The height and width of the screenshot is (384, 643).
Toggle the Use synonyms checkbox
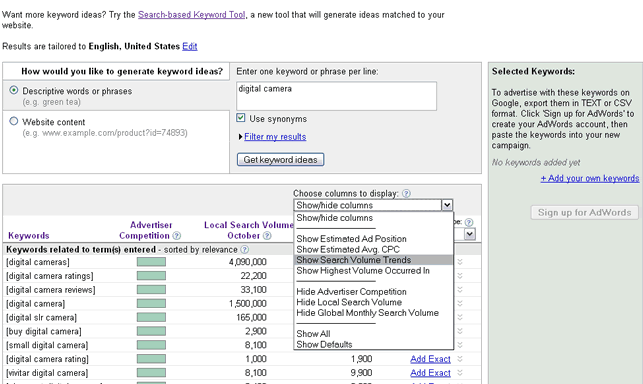(241, 118)
